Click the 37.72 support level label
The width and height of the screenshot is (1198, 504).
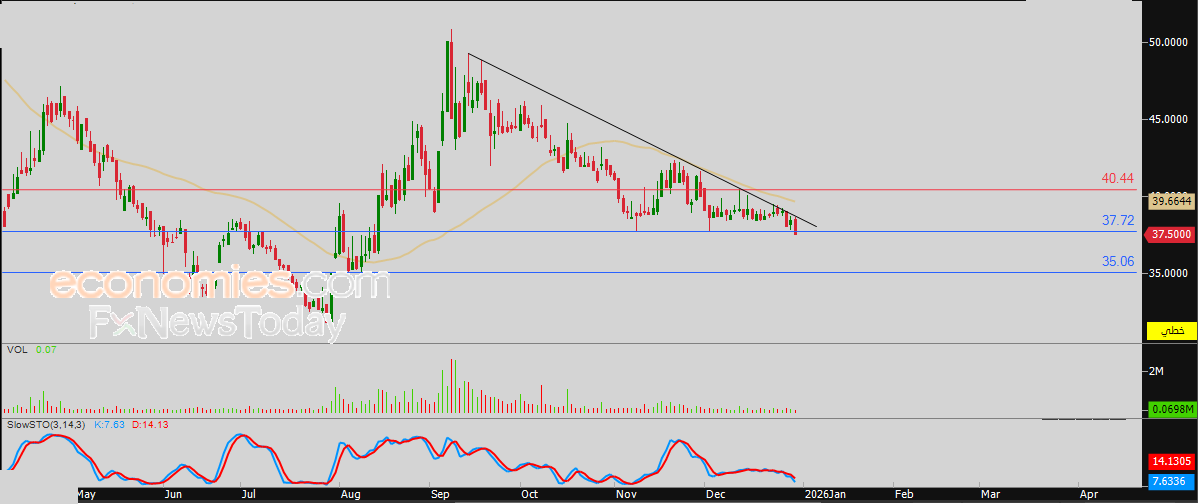pyautogui.click(x=1117, y=220)
